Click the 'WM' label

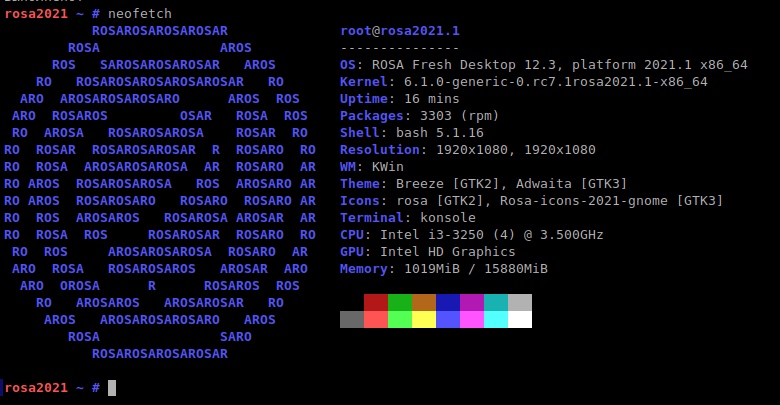348,167
